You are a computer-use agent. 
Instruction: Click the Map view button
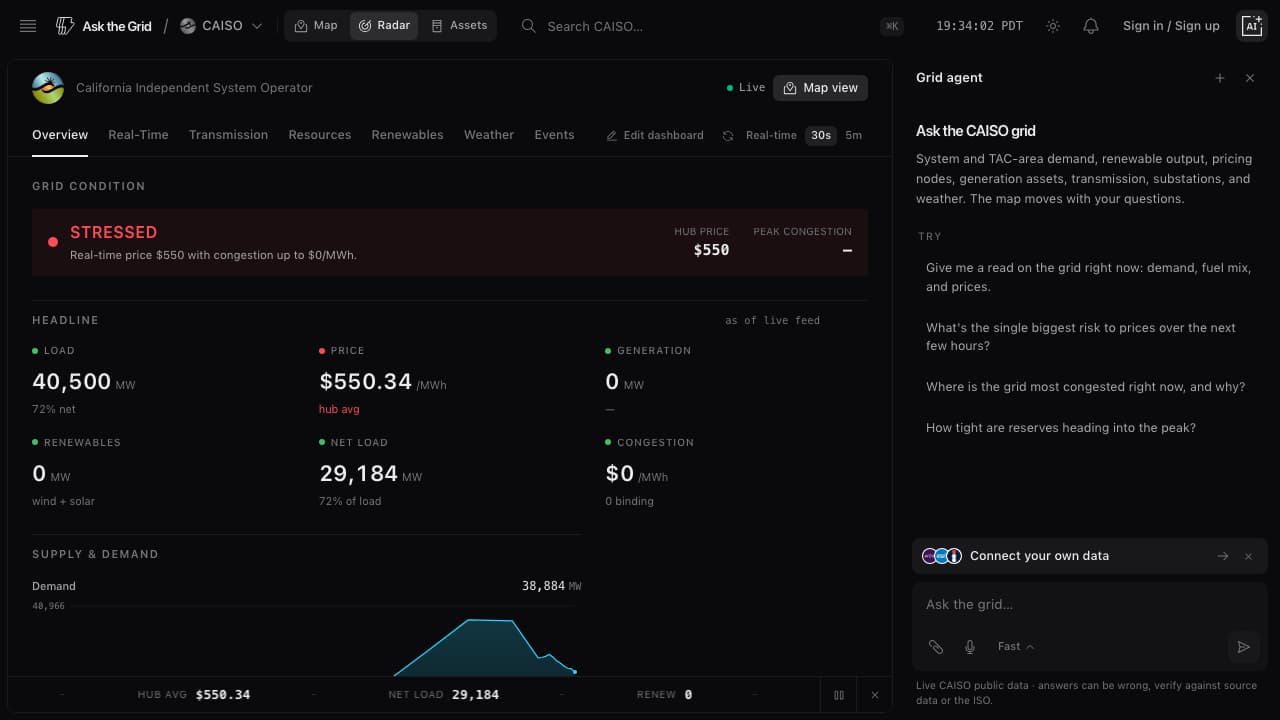click(x=820, y=88)
